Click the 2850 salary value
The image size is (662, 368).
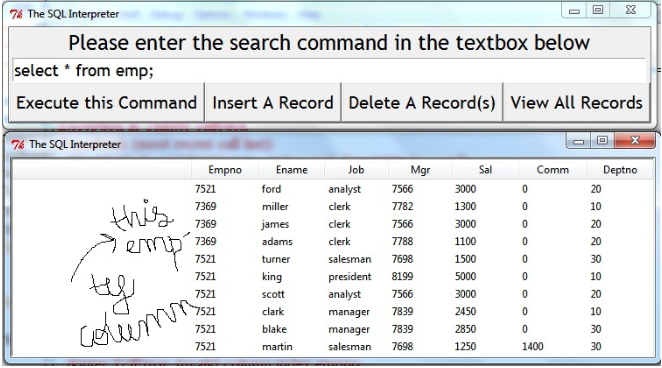coord(465,329)
